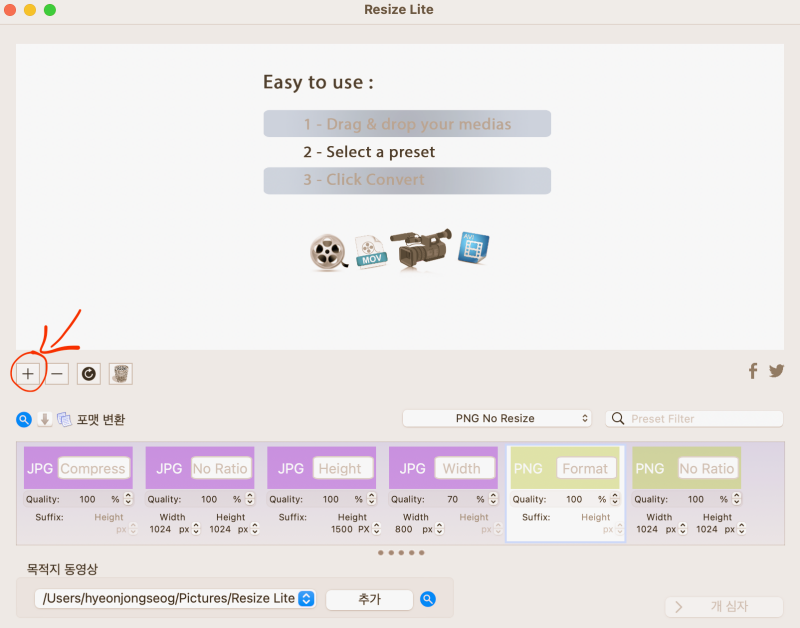
Task: Click the plus button to add media
Action: point(28,374)
